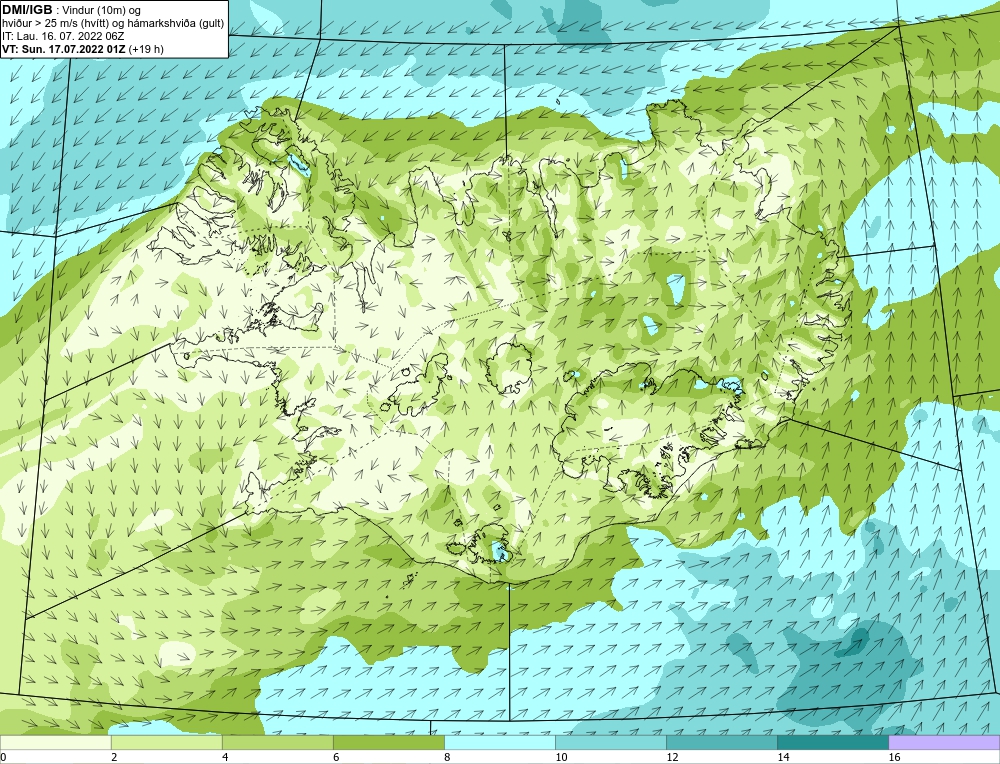Click the 'IT: Lau. 16. 07. 2022 06Z' line
This screenshot has height=764, width=1000.
pyautogui.click(x=63, y=36)
